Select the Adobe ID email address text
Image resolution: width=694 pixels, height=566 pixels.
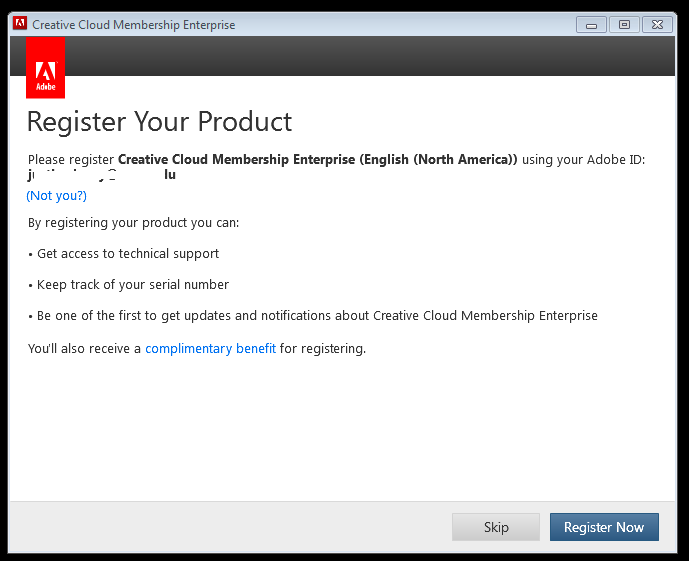coord(102,174)
